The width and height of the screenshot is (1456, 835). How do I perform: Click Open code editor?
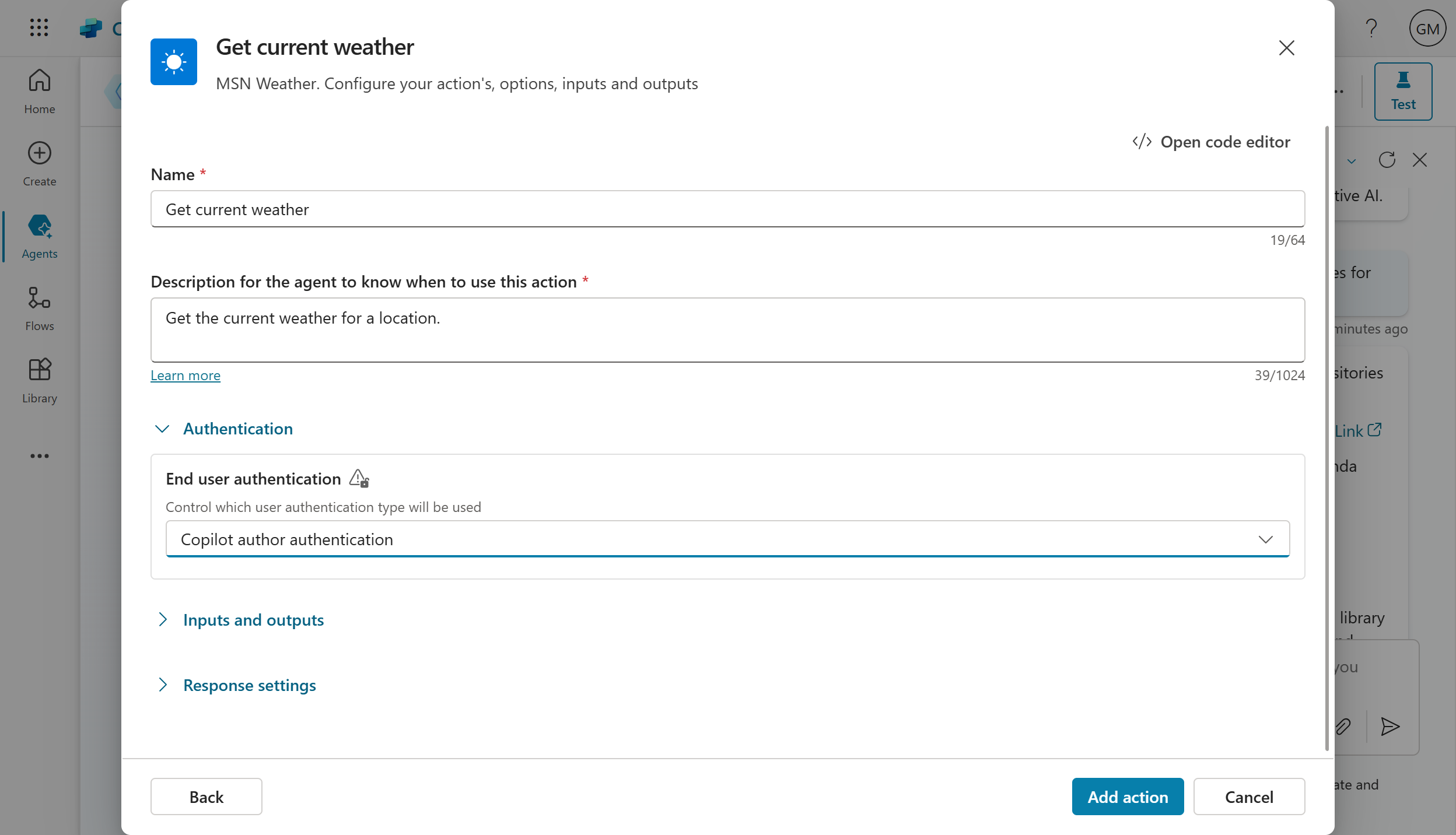tap(1211, 142)
